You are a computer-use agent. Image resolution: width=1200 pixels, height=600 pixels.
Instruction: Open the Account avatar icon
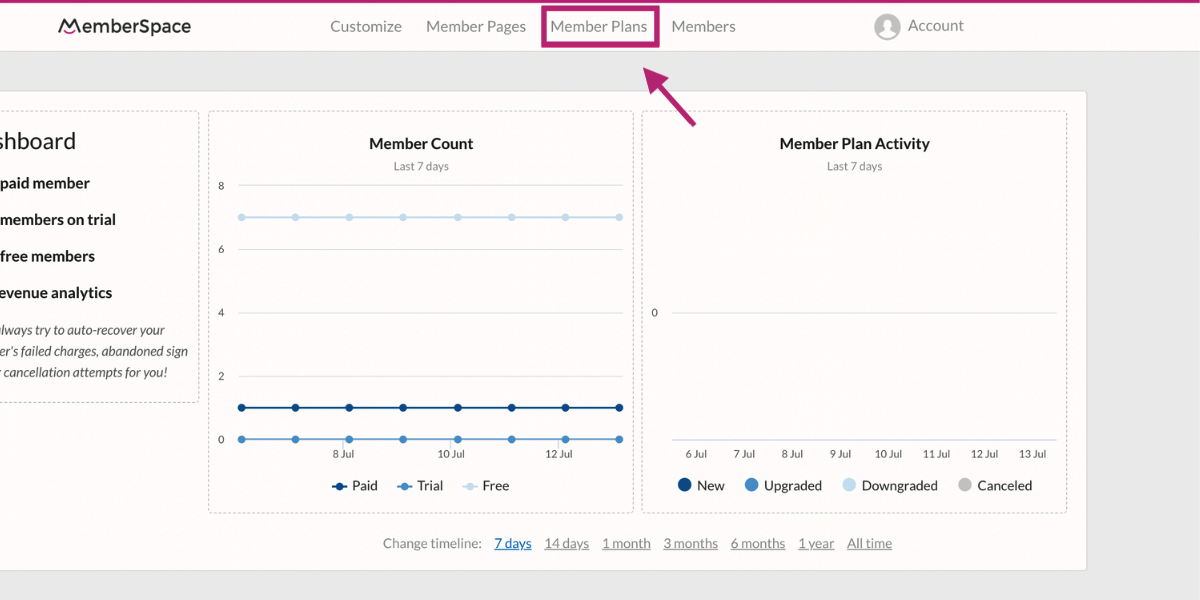(x=887, y=27)
